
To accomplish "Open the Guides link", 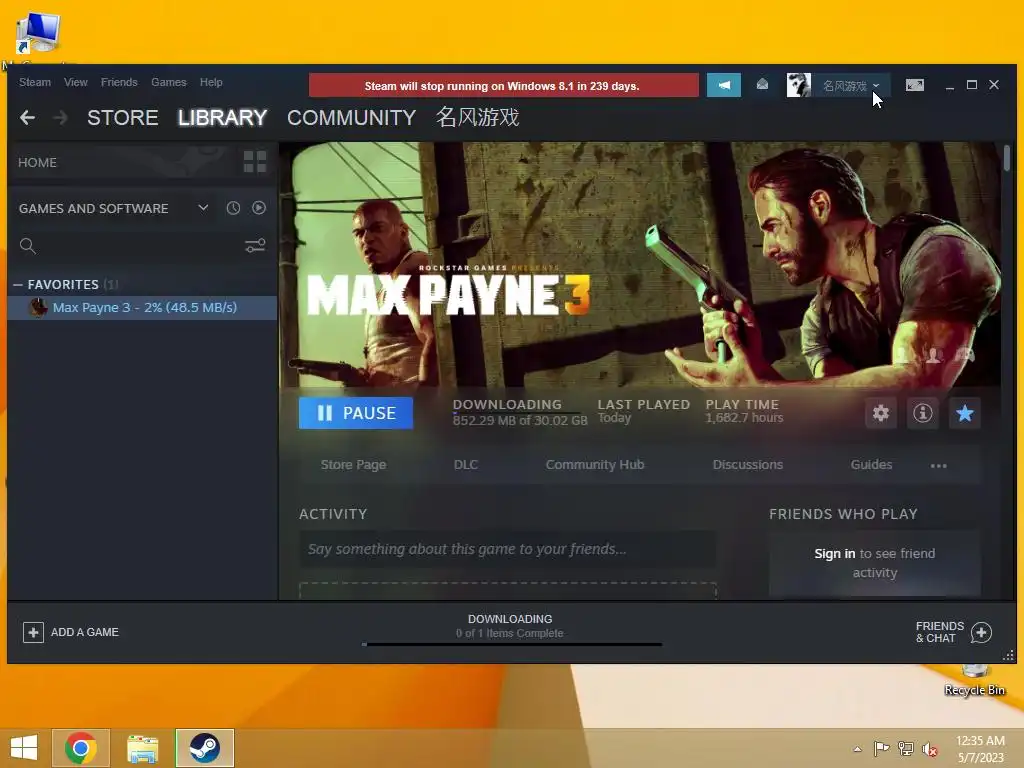I will [x=871, y=464].
